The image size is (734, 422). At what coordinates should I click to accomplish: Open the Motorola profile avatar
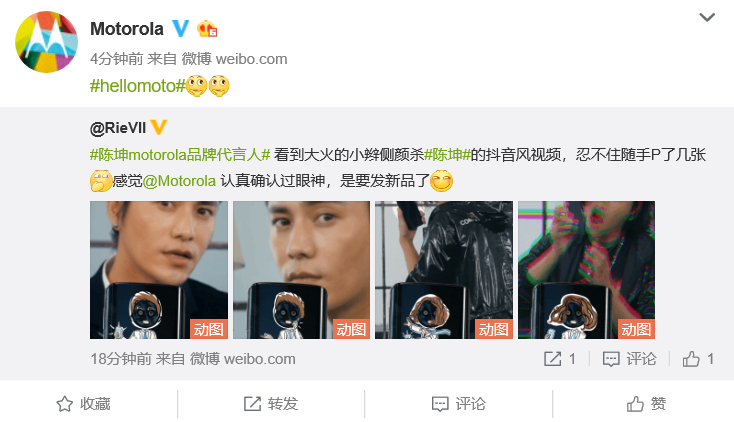46,42
